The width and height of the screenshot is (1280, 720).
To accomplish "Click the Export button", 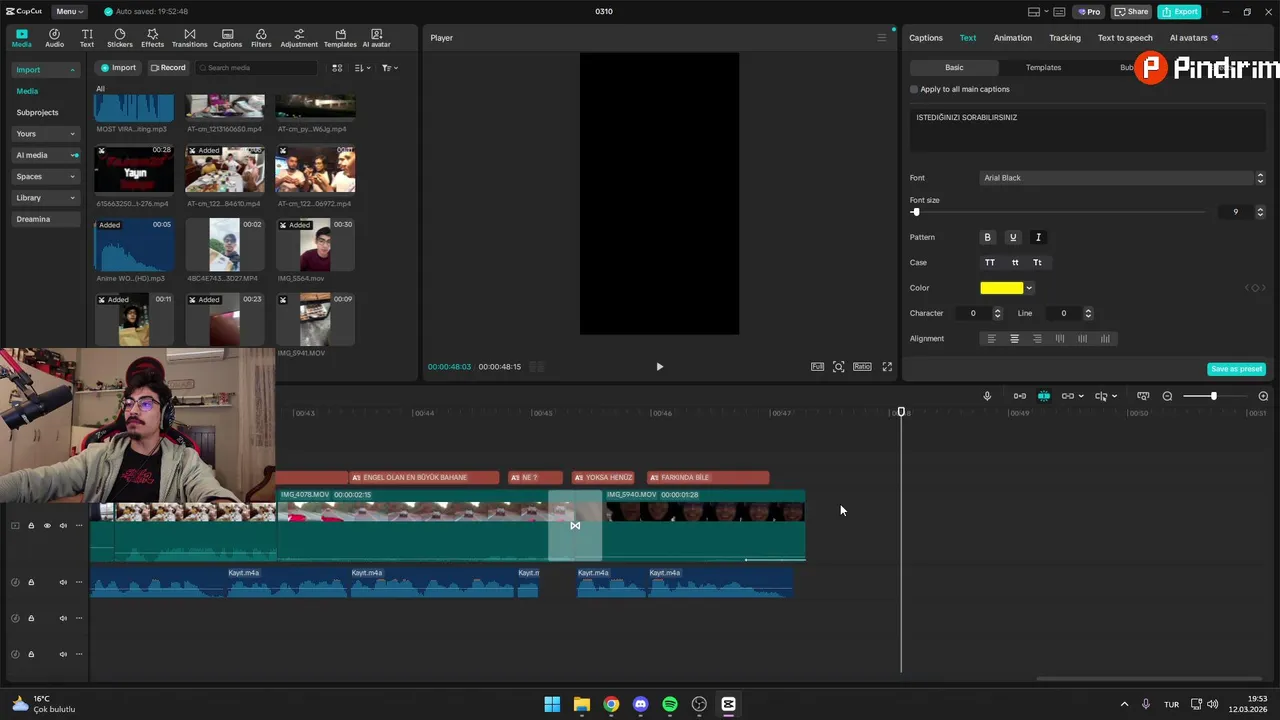I will (1179, 12).
